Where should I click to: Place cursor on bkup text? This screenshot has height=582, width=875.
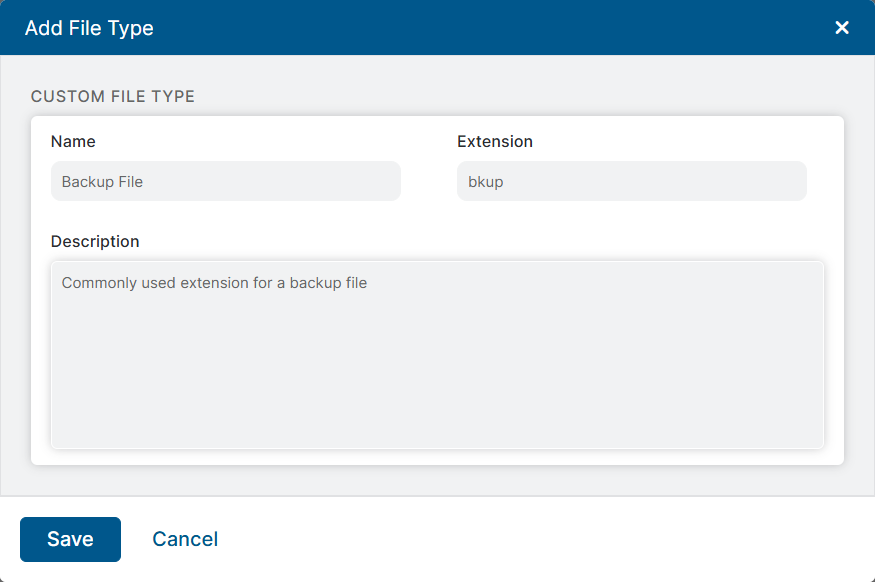pos(486,182)
